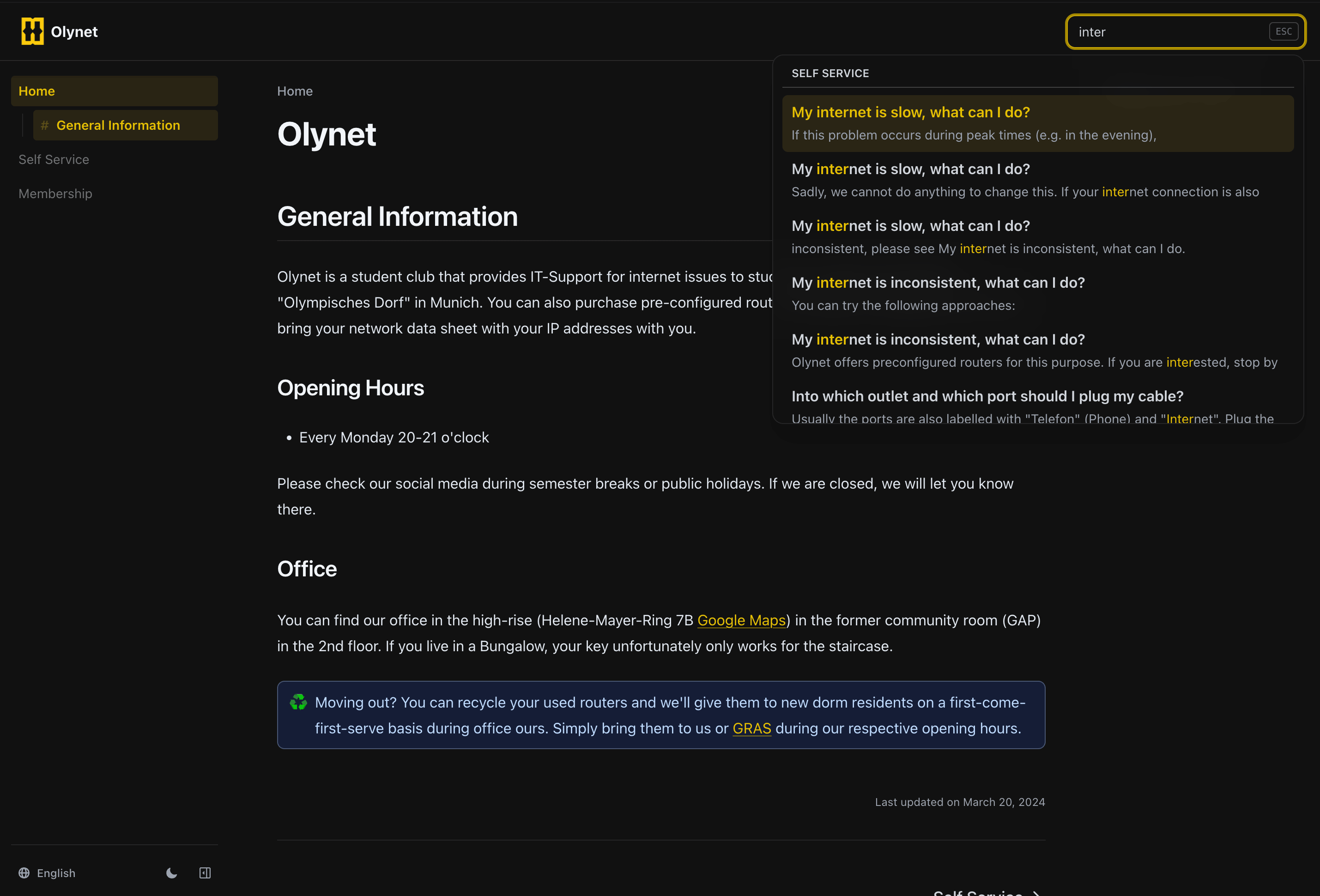Open result 'You can try the following approaches'
Screen dimensions: 1320x896
[x=1038, y=294]
